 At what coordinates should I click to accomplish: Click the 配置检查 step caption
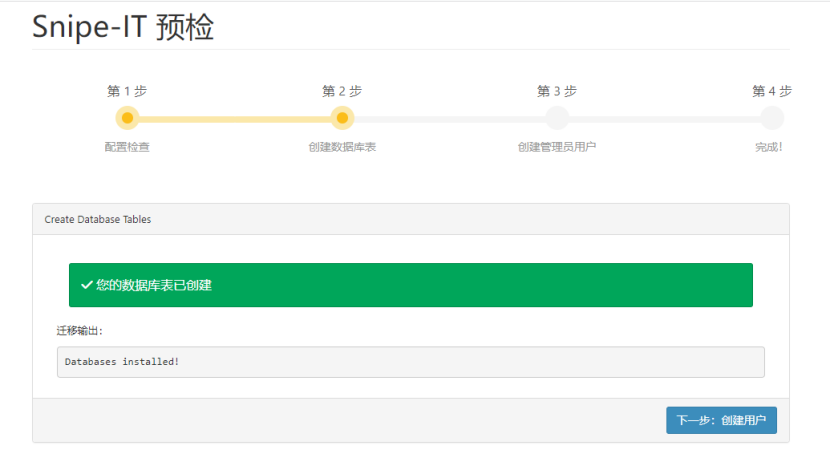tap(127, 147)
